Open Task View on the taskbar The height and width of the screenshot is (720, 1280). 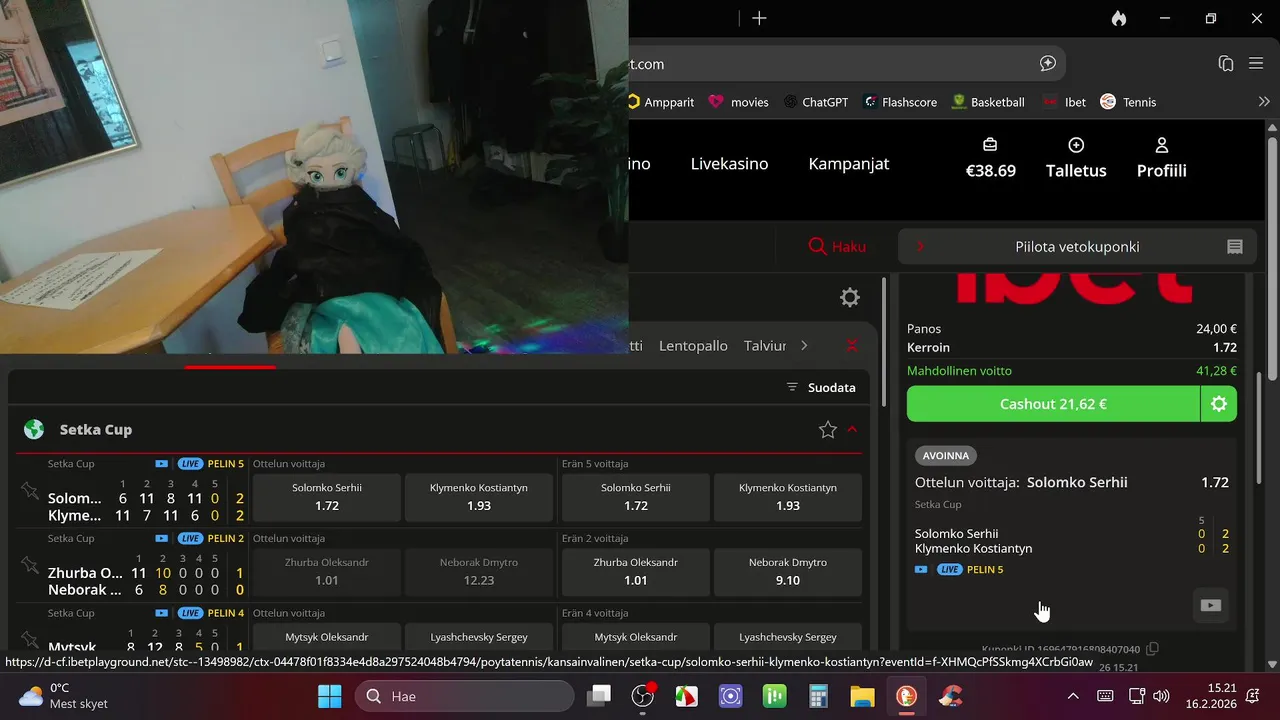(599, 696)
